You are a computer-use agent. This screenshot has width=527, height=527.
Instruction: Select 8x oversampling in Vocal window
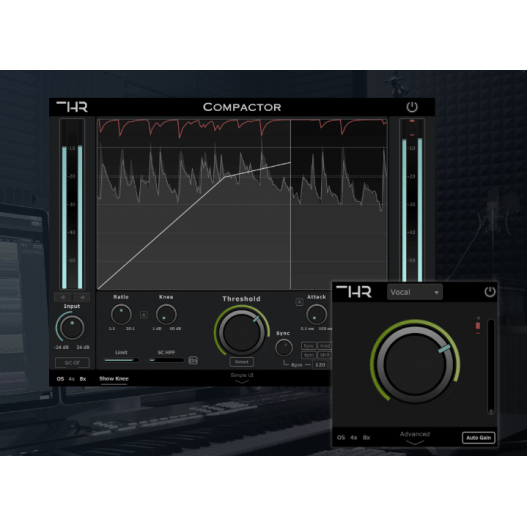(366, 438)
